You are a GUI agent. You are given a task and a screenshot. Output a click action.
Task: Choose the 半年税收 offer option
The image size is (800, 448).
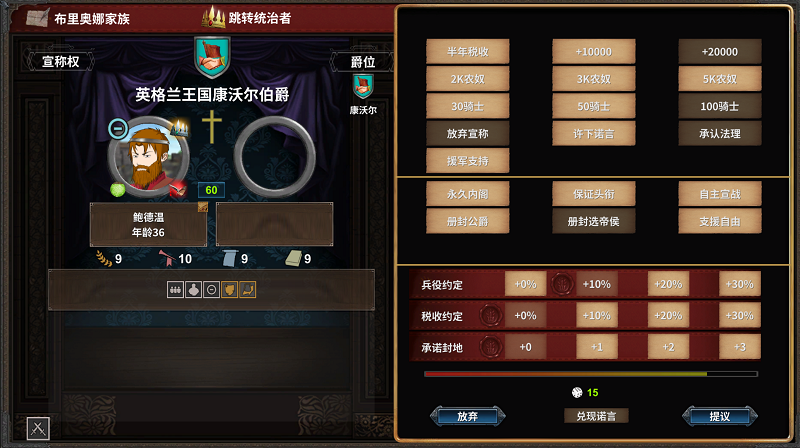click(467, 52)
